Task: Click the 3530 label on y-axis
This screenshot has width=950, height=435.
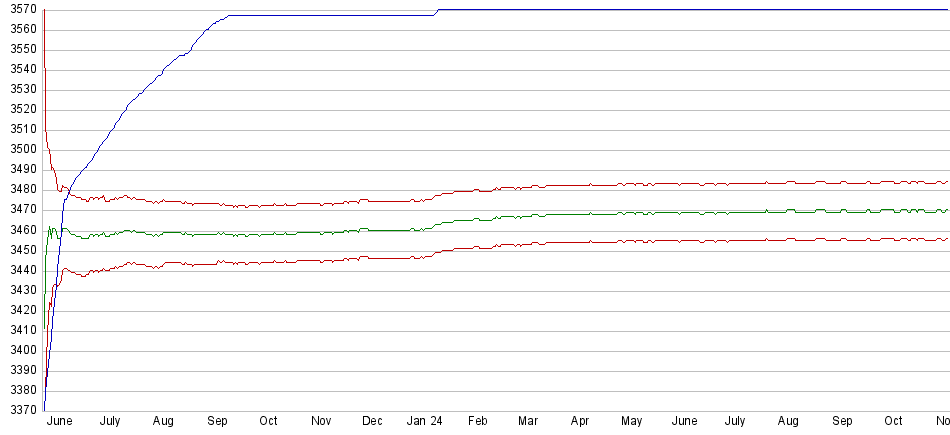Action: (19, 90)
